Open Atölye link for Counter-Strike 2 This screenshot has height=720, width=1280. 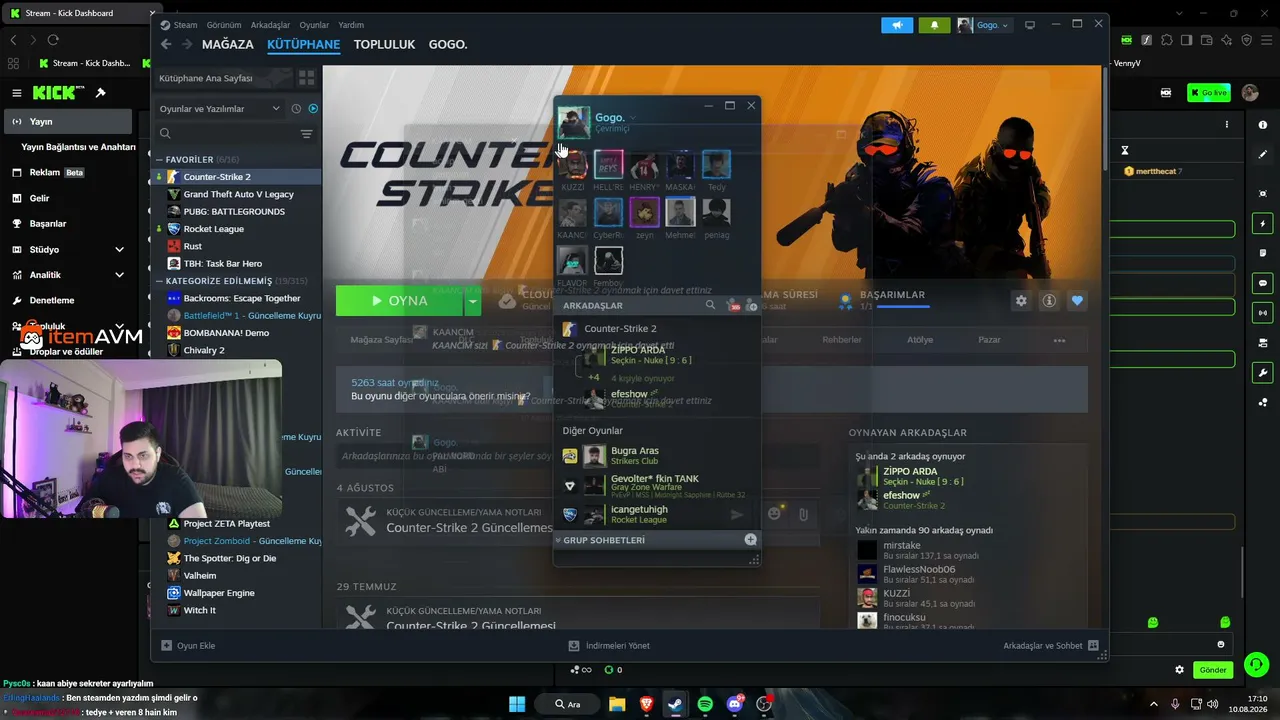[x=920, y=340]
